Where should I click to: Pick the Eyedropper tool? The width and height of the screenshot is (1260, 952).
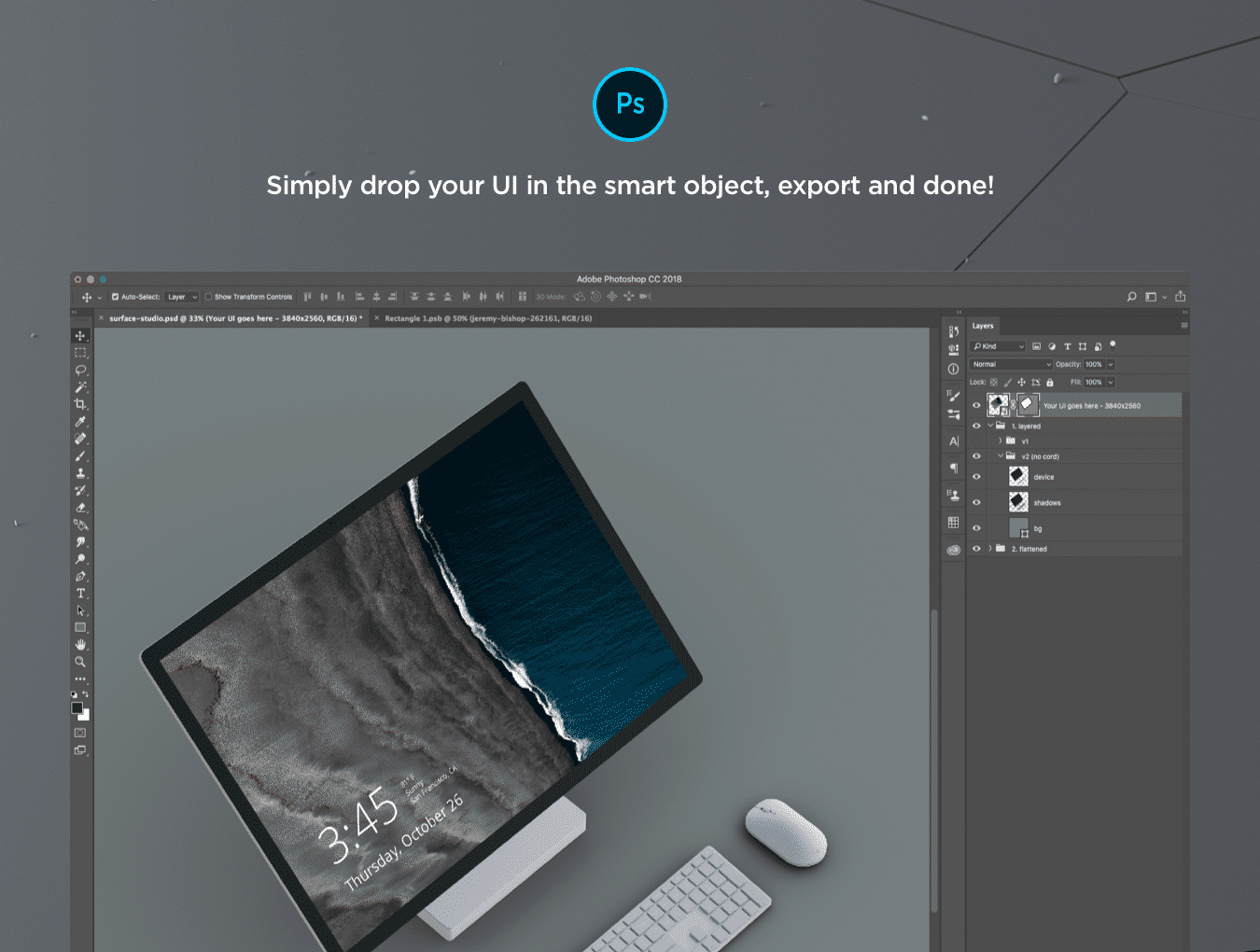click(80, 422)
